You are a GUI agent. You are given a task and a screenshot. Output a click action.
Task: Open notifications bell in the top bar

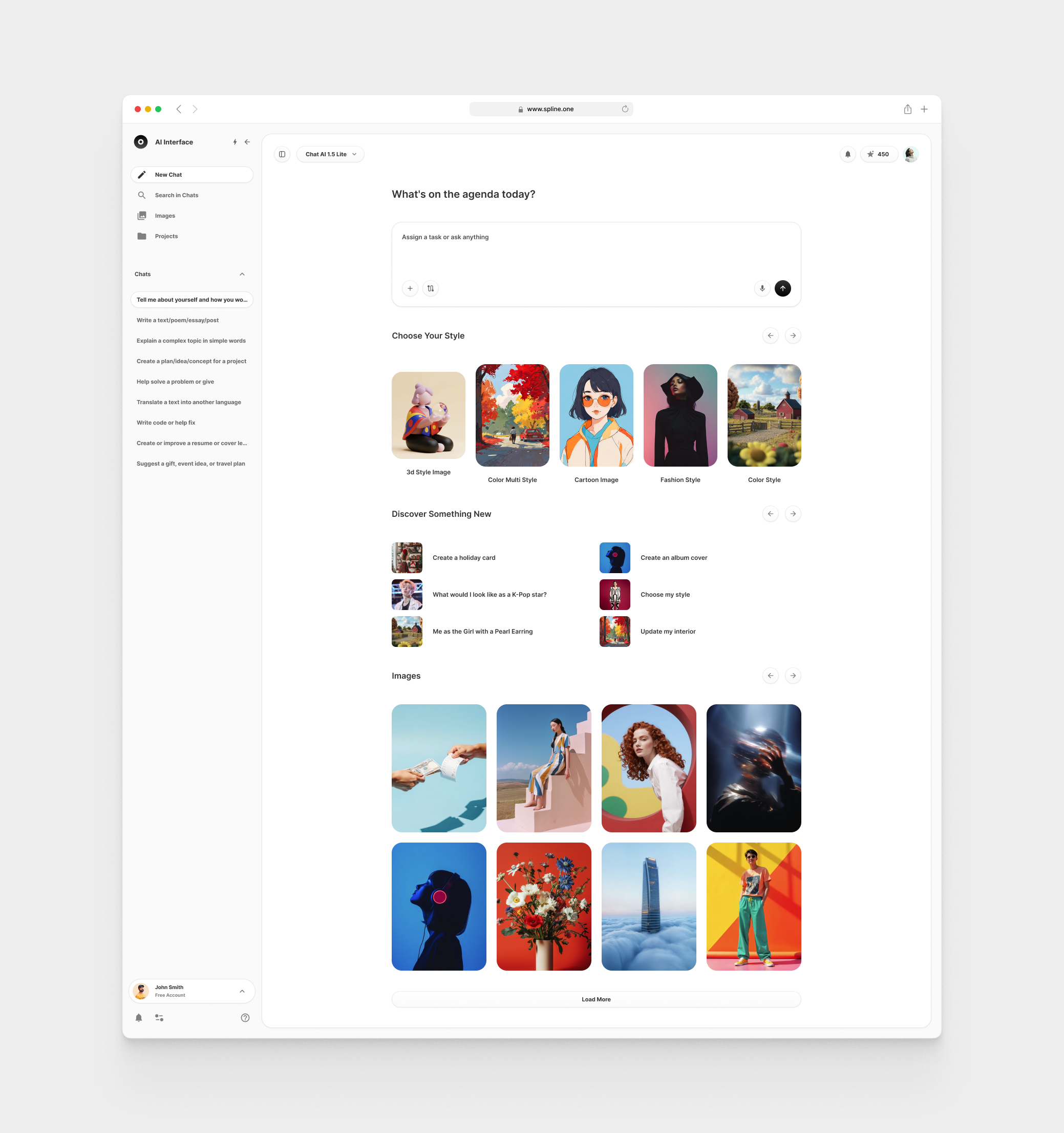tap(847, 155)
